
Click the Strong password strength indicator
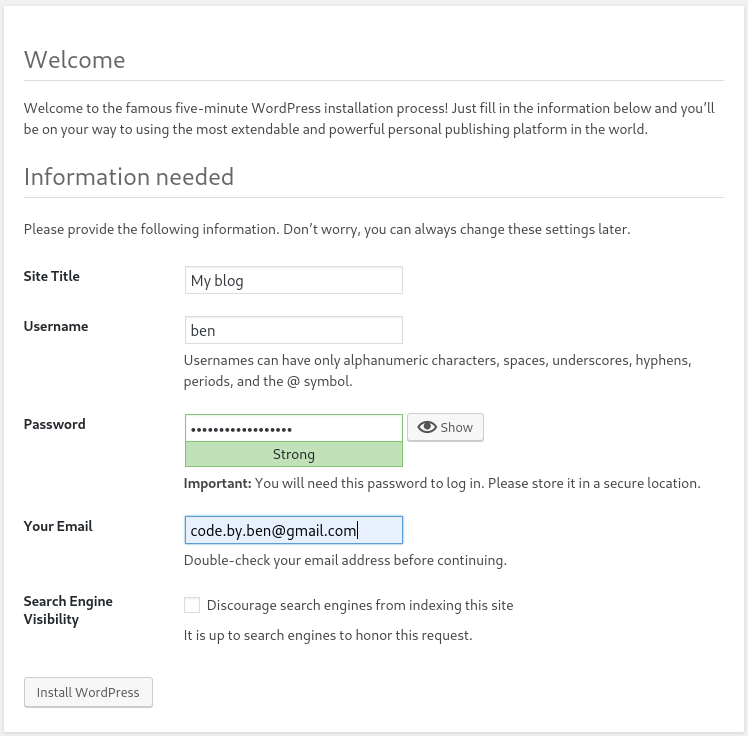point(293,454)
